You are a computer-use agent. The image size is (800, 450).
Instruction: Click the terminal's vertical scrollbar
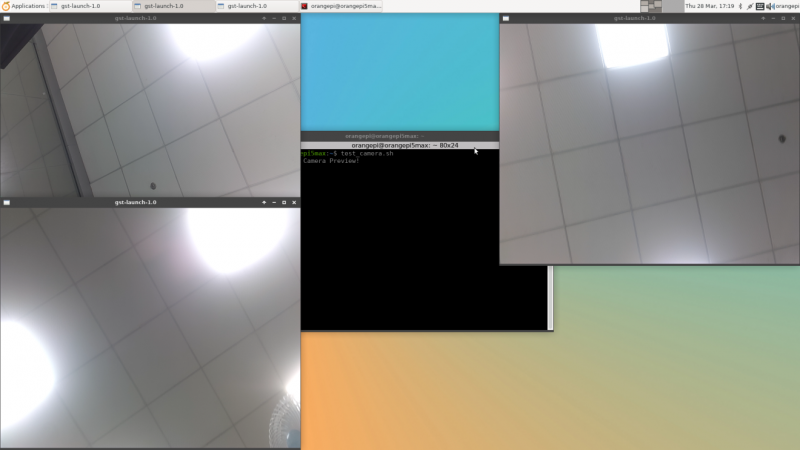point(550,240)
